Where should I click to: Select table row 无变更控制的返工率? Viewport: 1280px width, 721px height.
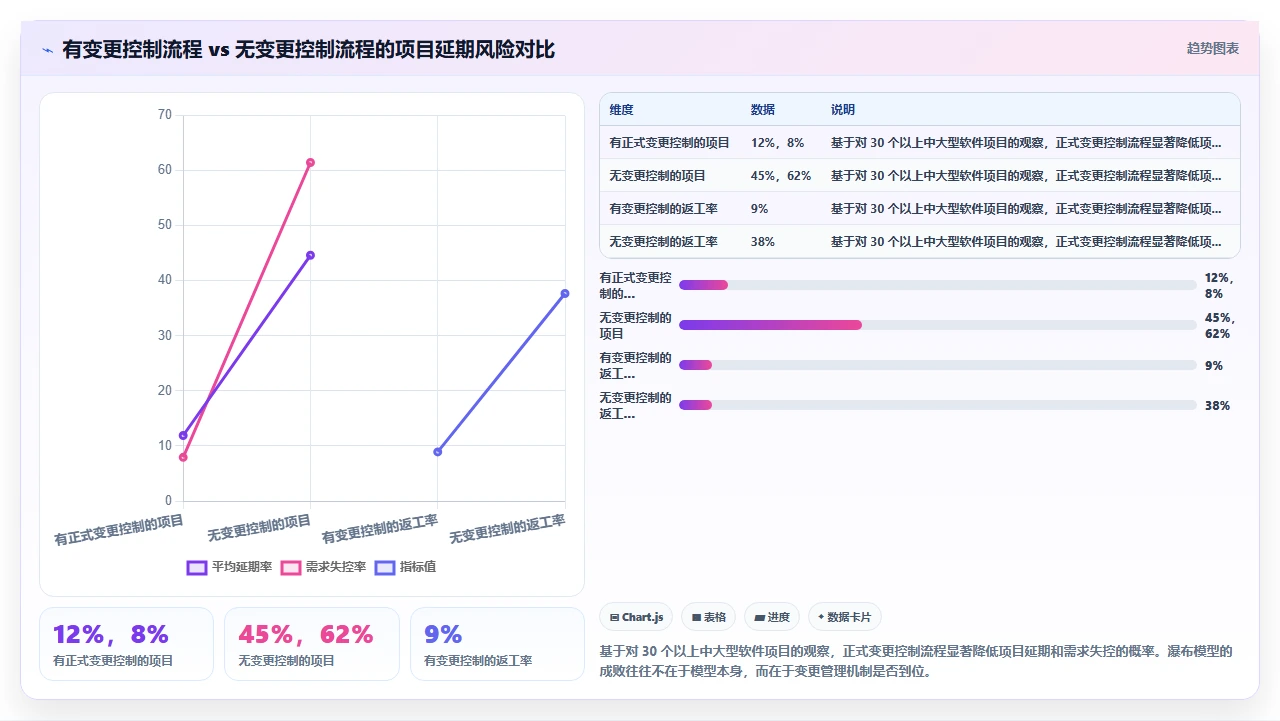pyautogui.click(x=920, y=242)
